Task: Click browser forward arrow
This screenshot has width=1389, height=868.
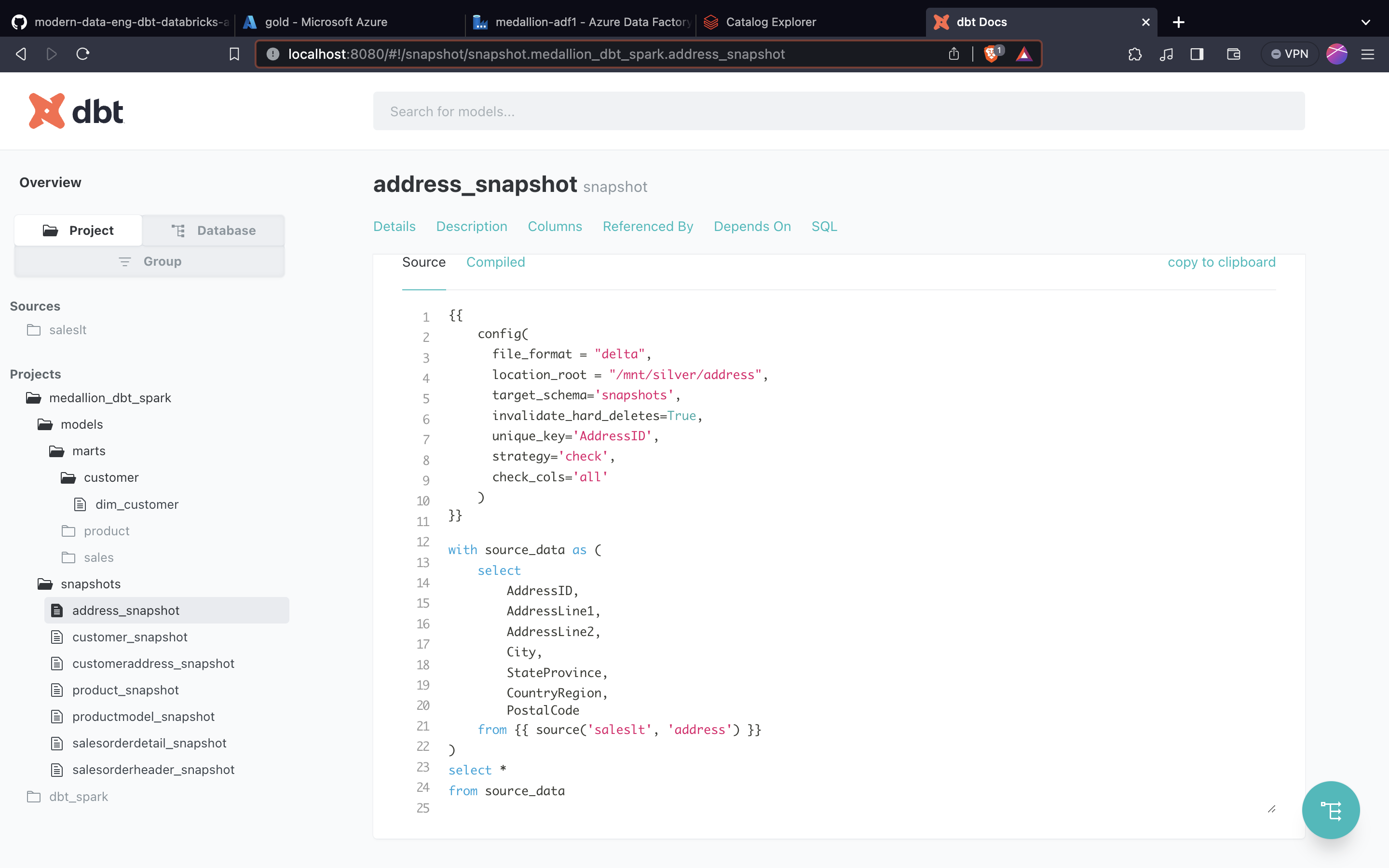Action: click(x=52, y=54)
